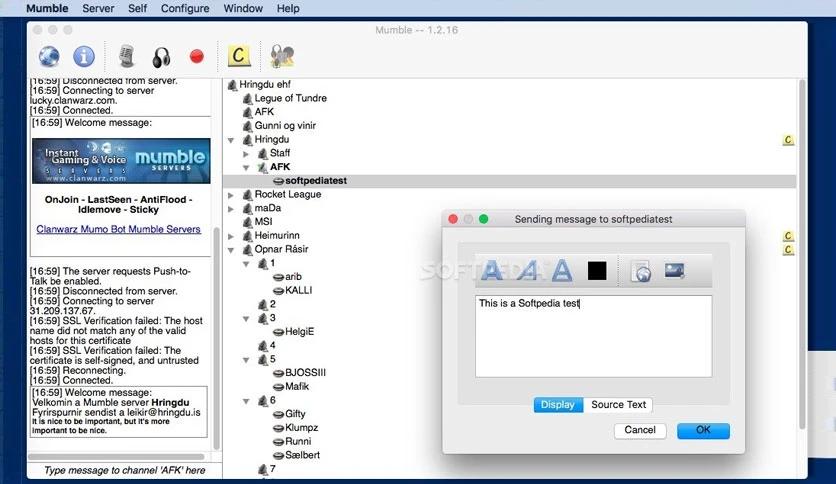Image resolution: width=836 pixels, height=484 pixels.
Task: Select user BJOSSIII
Action: pyautogui.click(x=305, y=373)
